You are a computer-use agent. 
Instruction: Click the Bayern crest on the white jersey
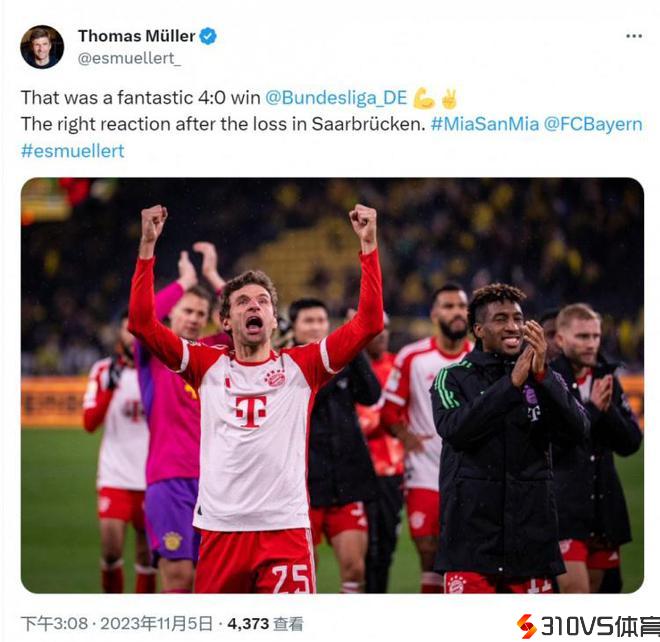pyautogui.click(x=275, y=378)
